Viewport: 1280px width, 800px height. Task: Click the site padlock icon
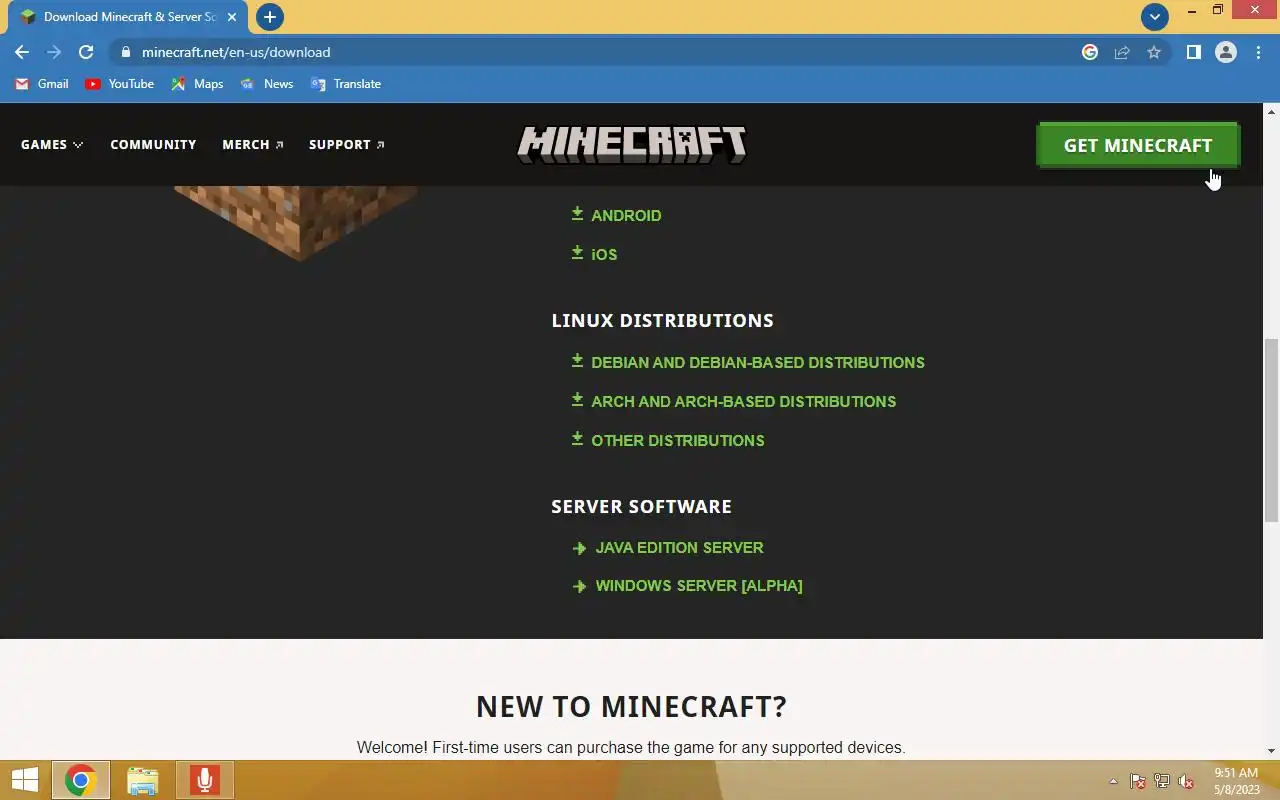click(x=125, y=52)
